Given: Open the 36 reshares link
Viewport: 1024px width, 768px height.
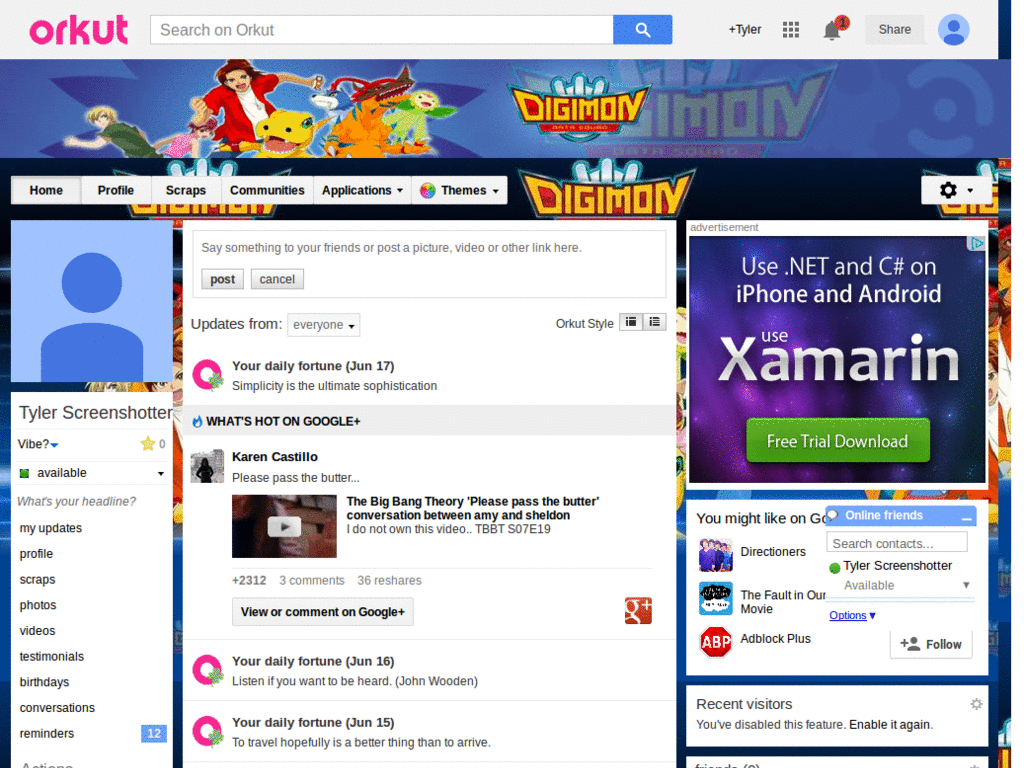Looking at the screenshot, I should 389,580.
